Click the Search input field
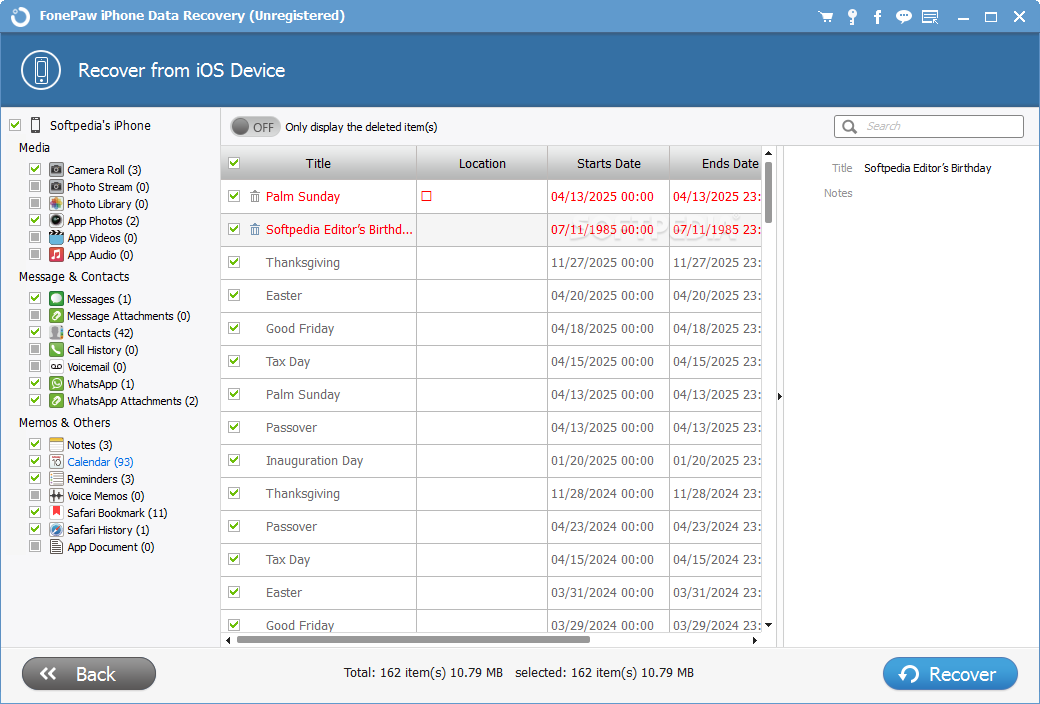Image resolution: width=1040 pixels, height=704 pixels. pos(929,126)
